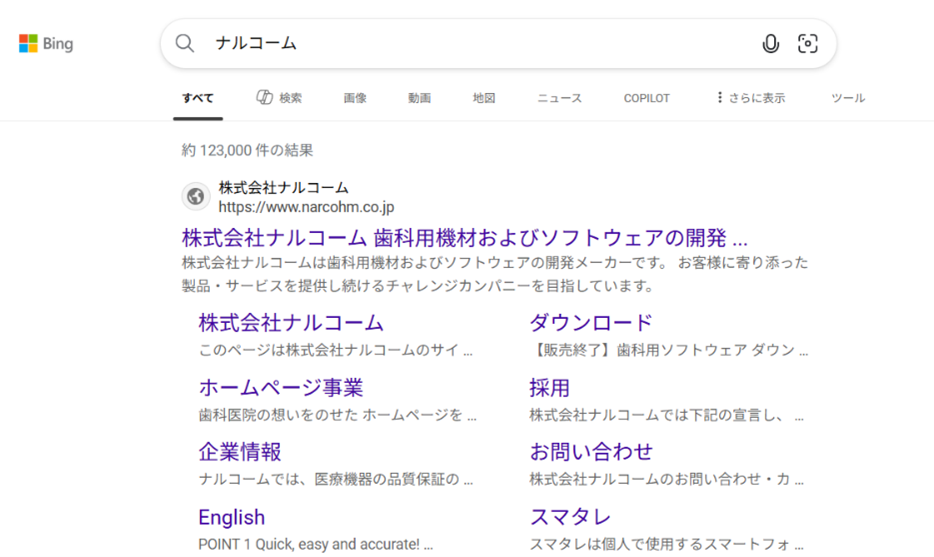Open the 地図 tab
Image resolution: width=934 pixels, height=557 pixels.
pyautogui.click(x=484, y=98)
